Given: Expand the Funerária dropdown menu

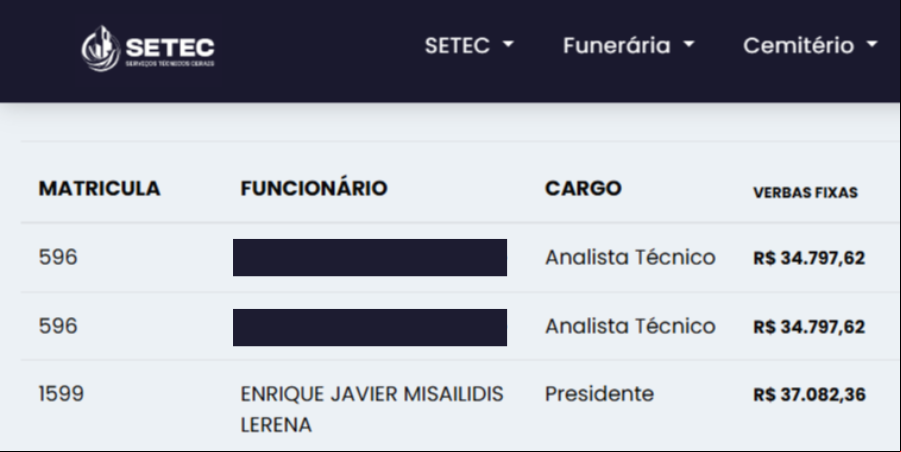Looking at the screenshot, I should pyautogui.click(x=629, y=45).
